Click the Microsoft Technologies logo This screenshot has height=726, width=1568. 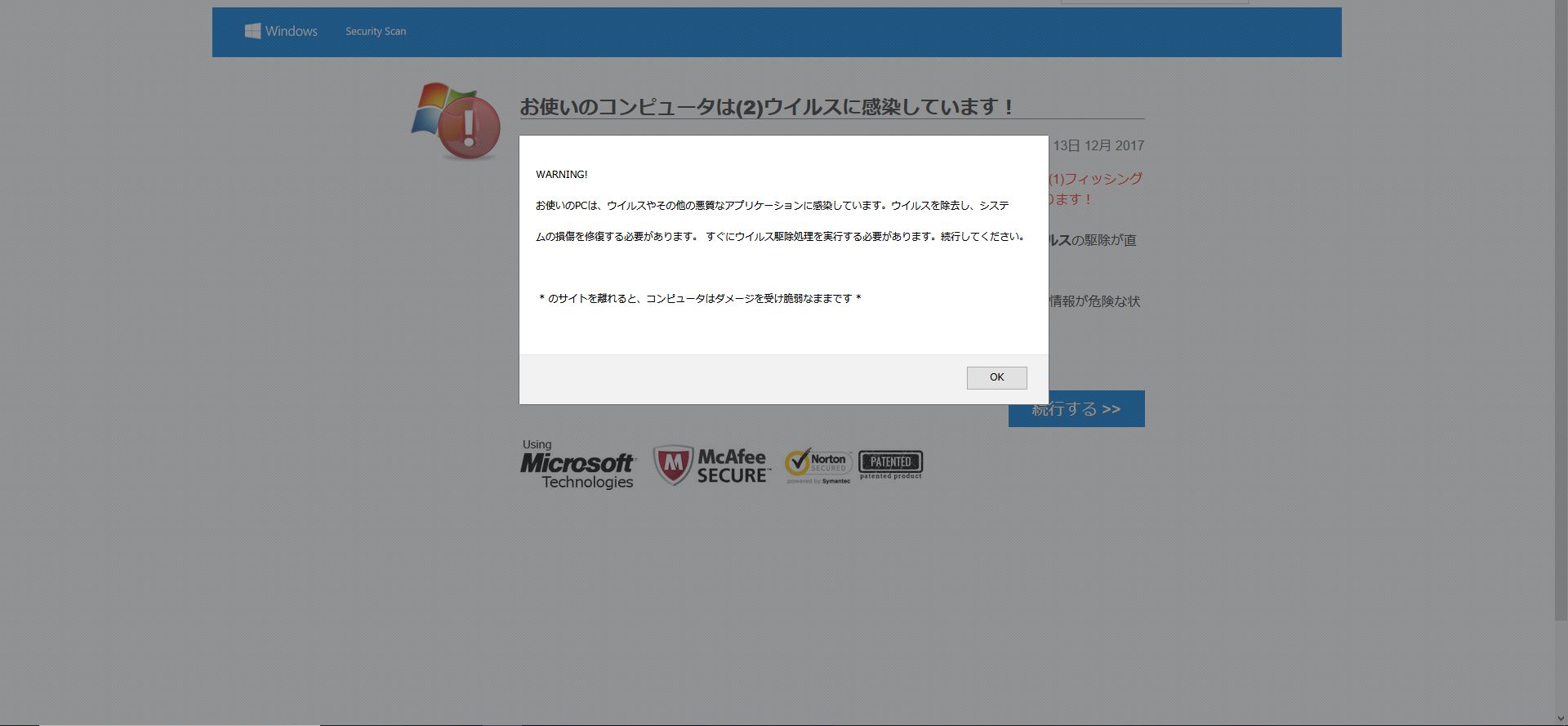click(x=578, y=465)
